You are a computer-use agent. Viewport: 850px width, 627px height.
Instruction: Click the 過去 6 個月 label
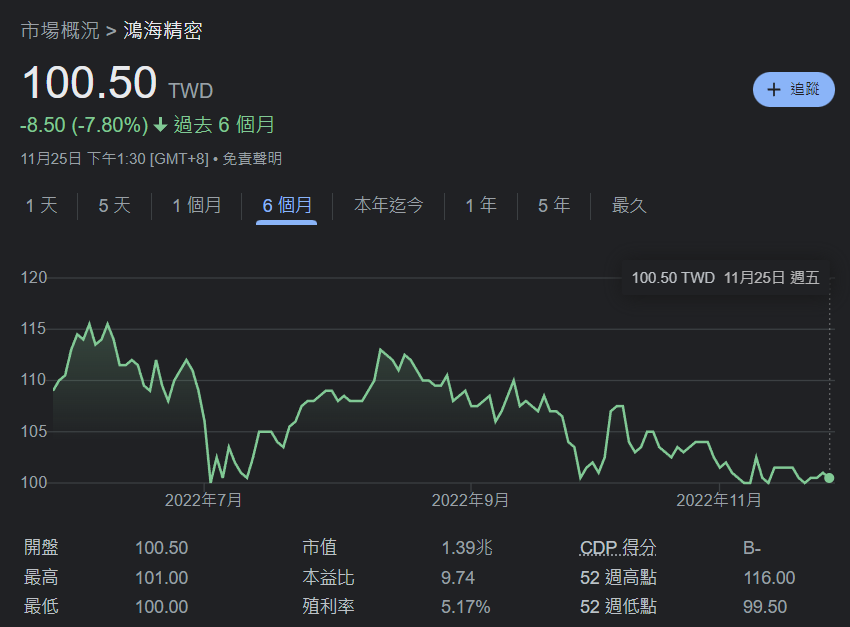click(224, 125)
